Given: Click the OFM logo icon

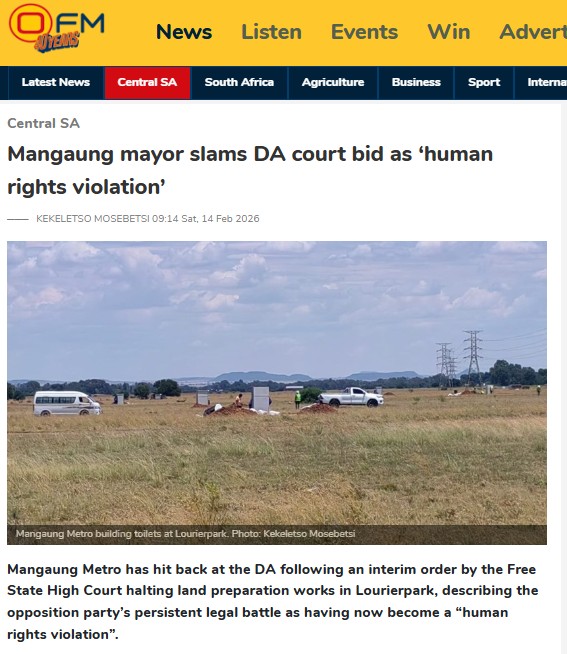Looking at the screenshot, I should [56, 28].
